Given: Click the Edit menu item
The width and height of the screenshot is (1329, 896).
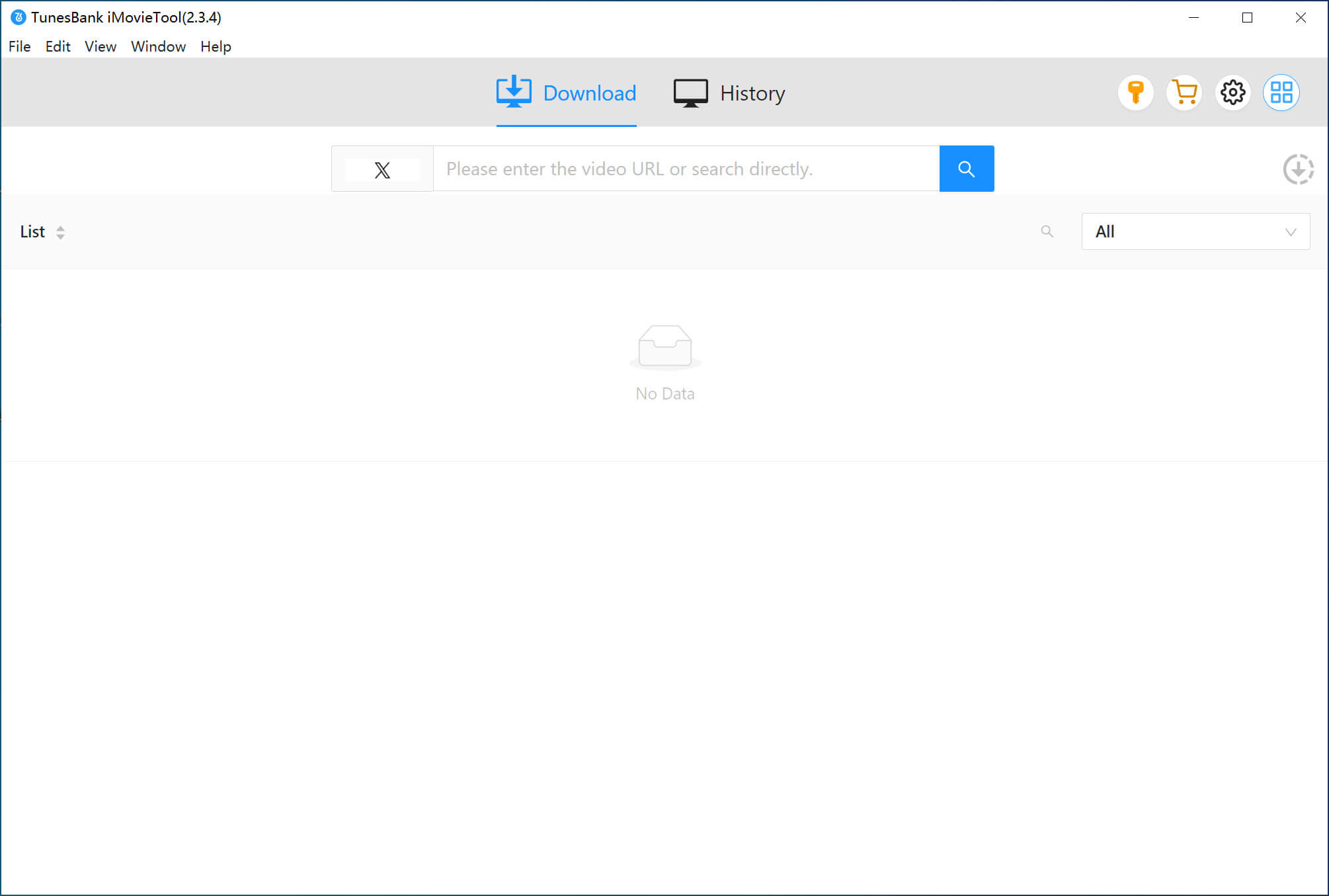Looking at the screenshot, I should pos(57,46).
